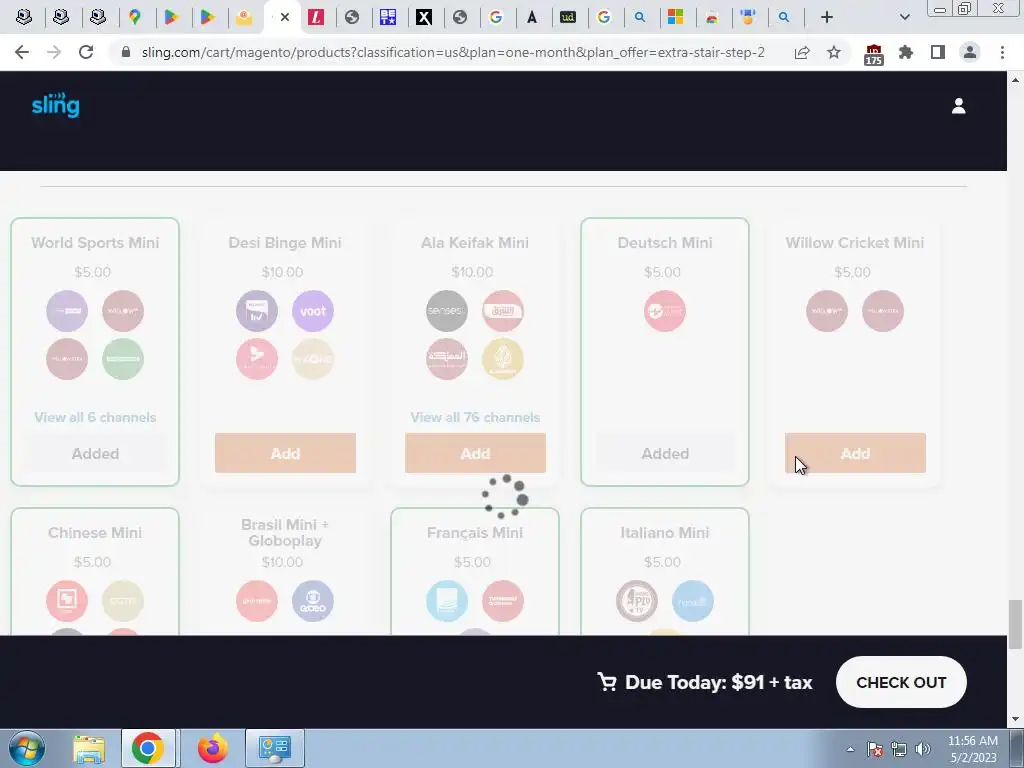The height and width of the screenshot is (768, 1024).
Task: Click the PIU TV icon in Italiano Mini
Action: pos(637,601)
